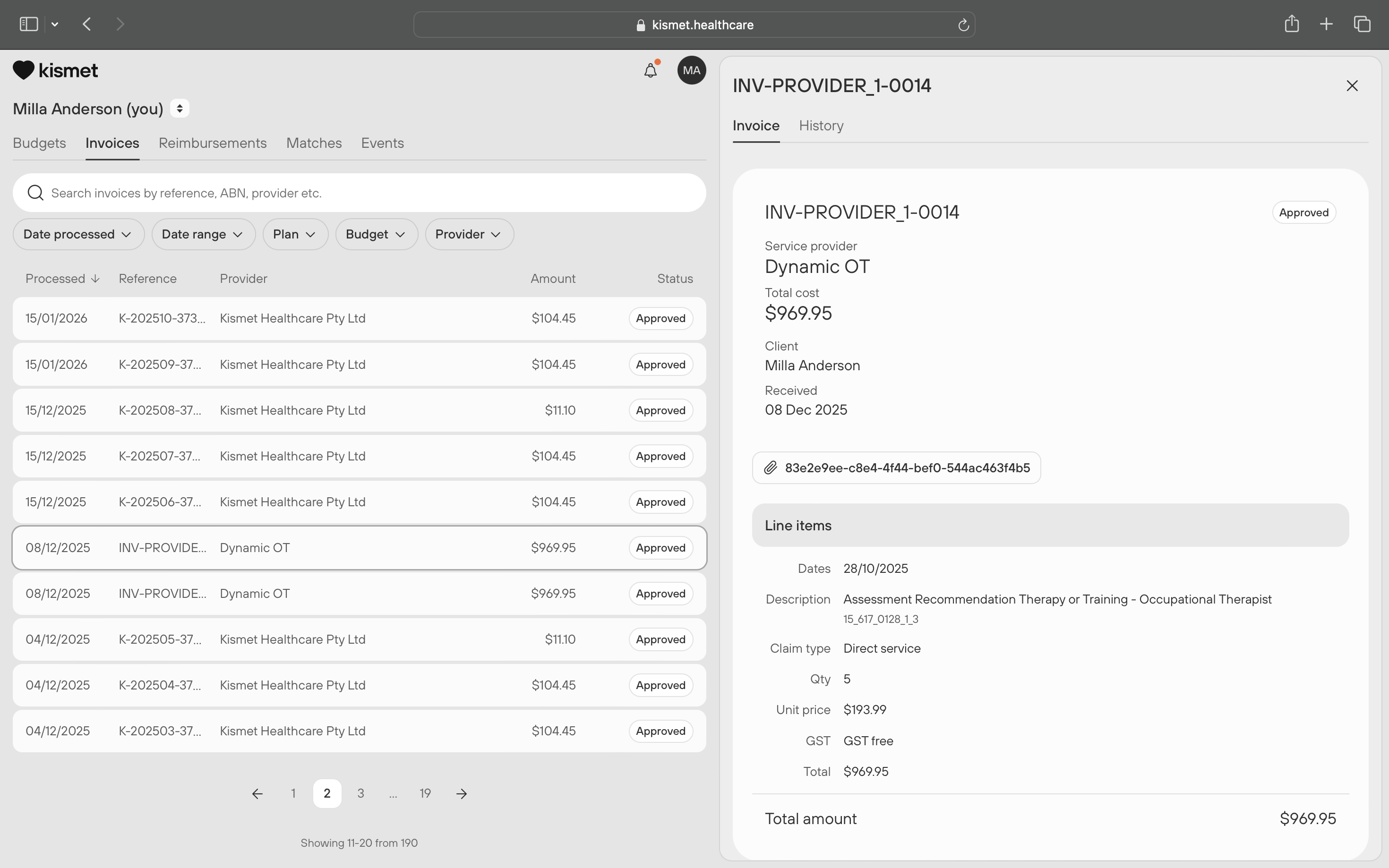Go to next page arrow
This screenshot has width=1389, height=868.
pos(462,793)
